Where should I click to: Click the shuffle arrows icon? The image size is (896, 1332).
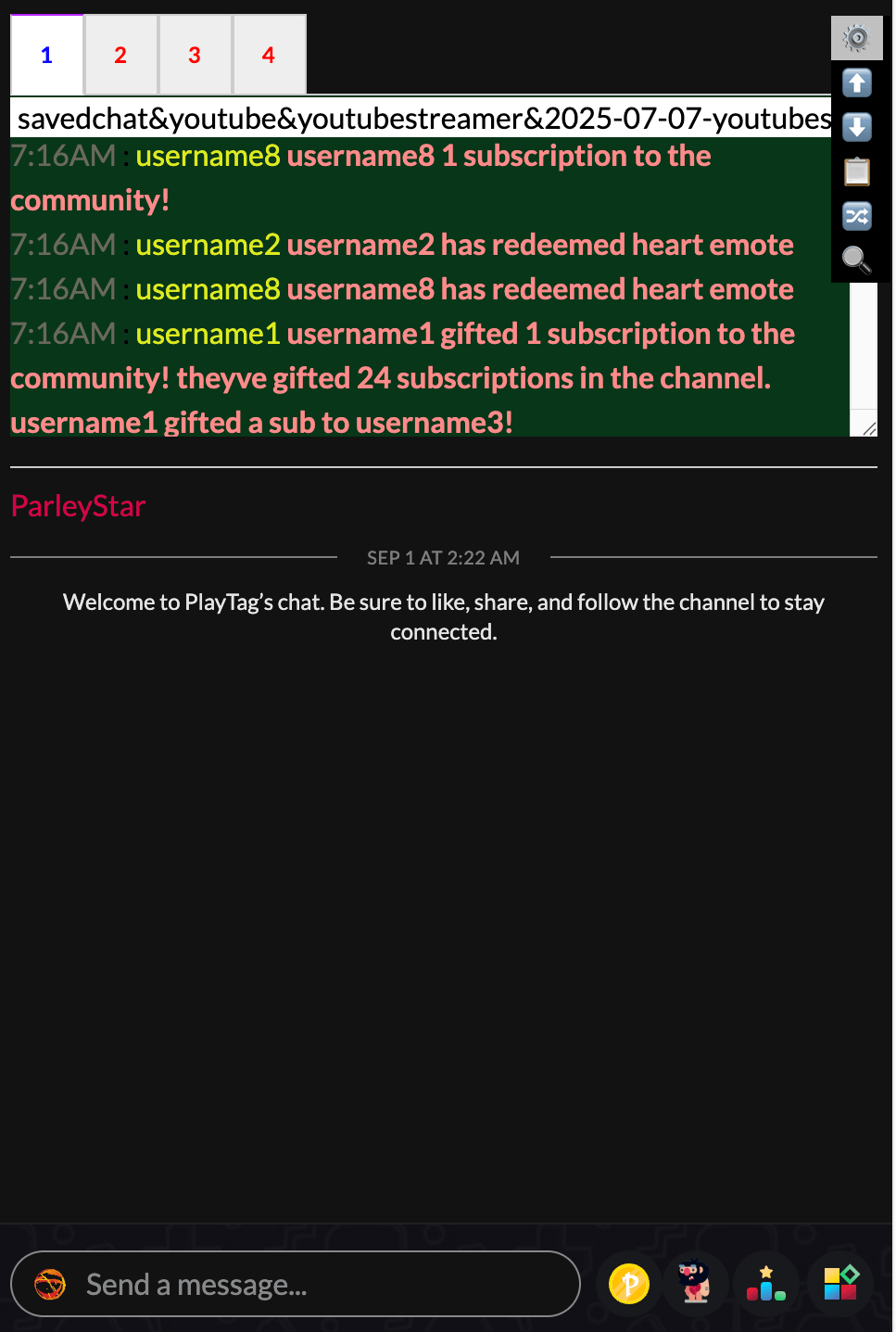tap(857, 216)
